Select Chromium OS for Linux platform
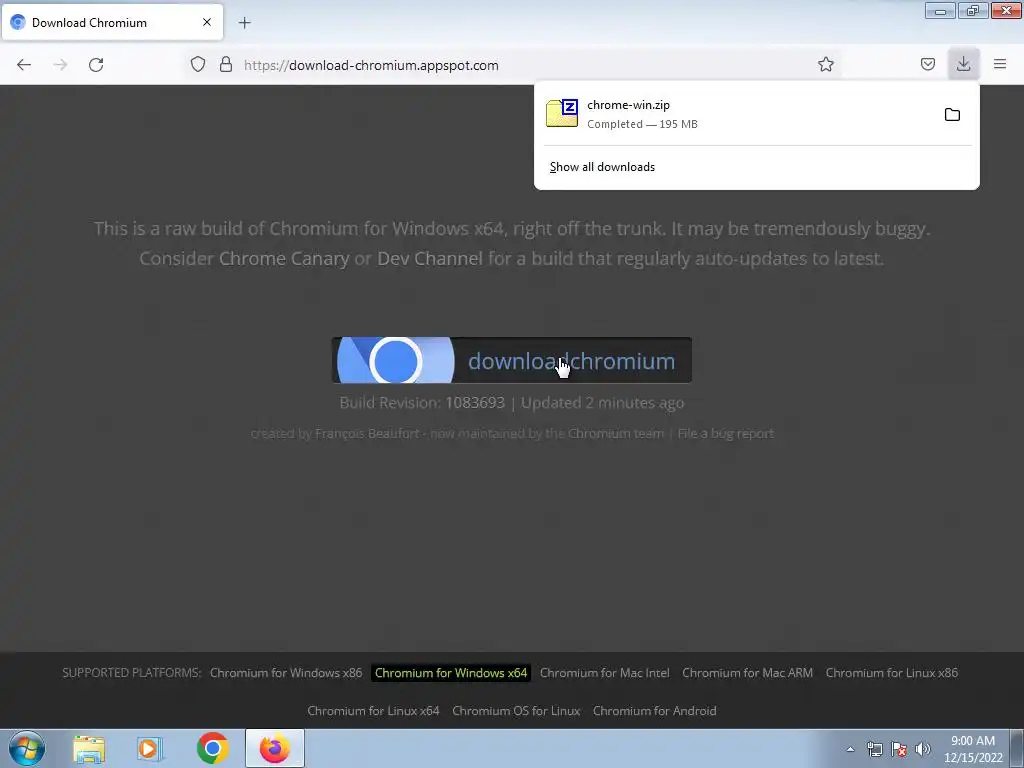Image resolution: width=1024 pixels, height=768 pixels. (516, 711)
